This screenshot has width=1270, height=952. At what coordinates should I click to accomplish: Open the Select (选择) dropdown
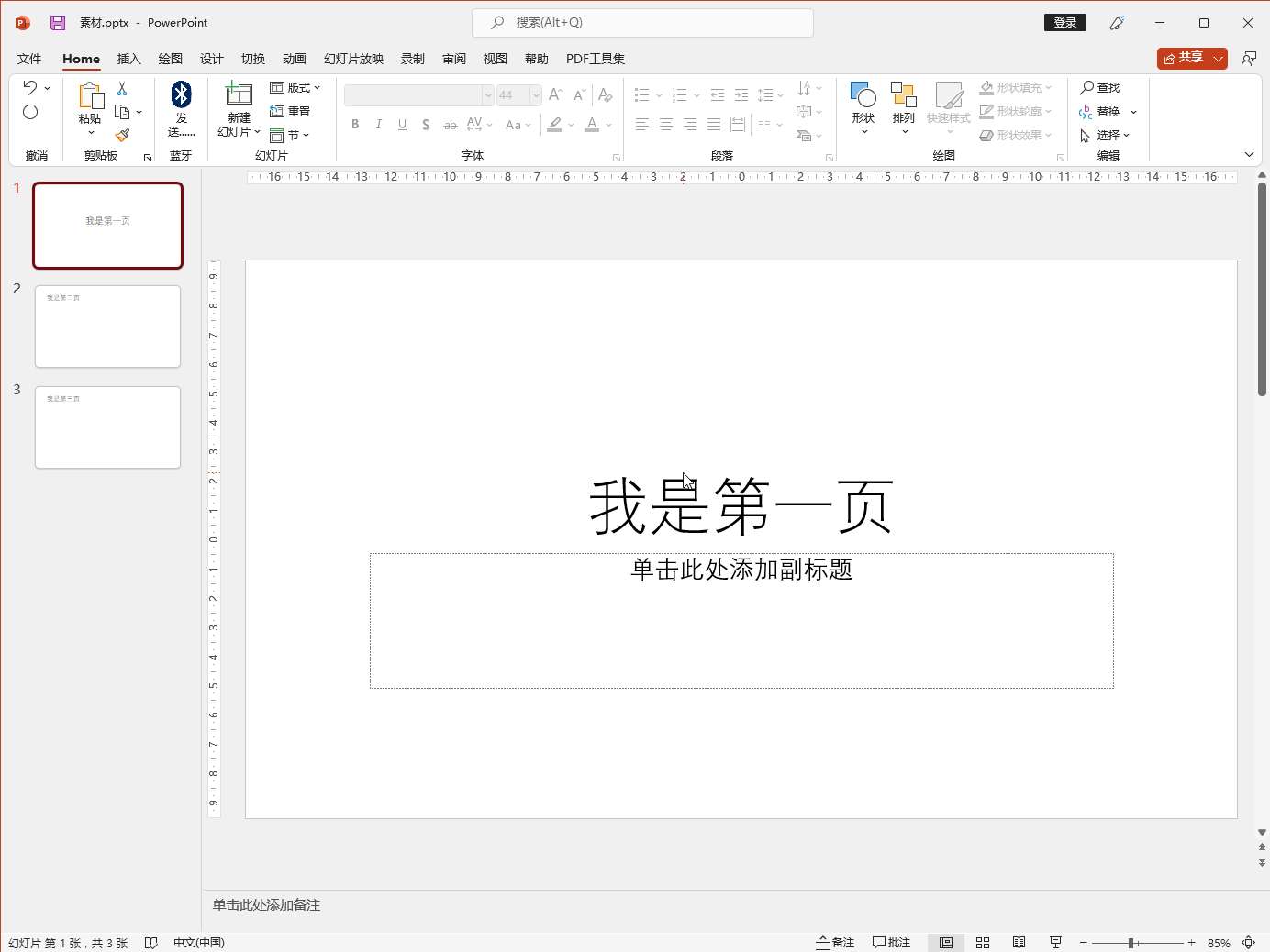(x=1105, y=136)
